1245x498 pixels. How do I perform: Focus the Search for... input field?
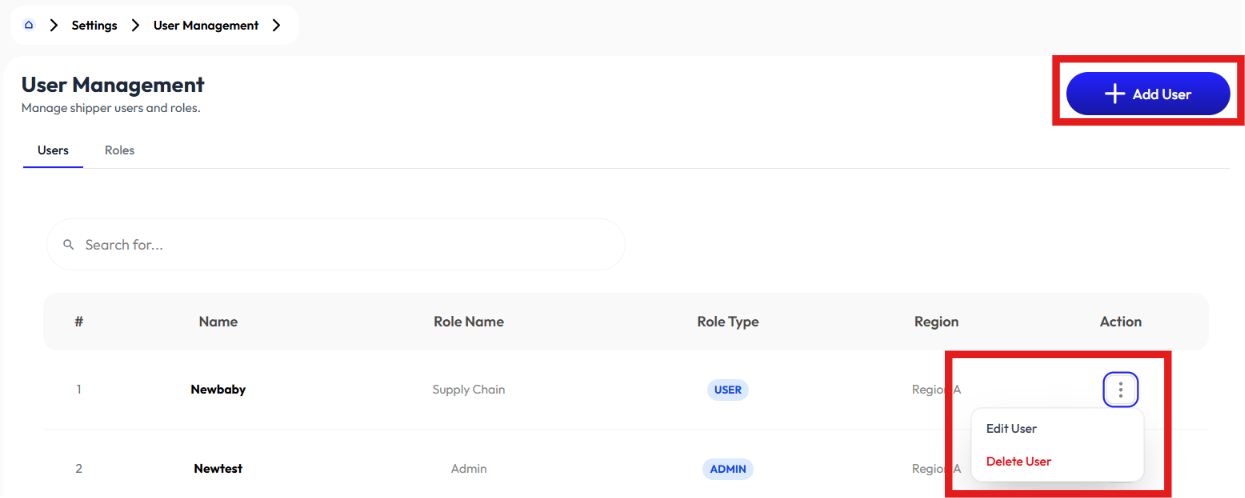(336, 244)
